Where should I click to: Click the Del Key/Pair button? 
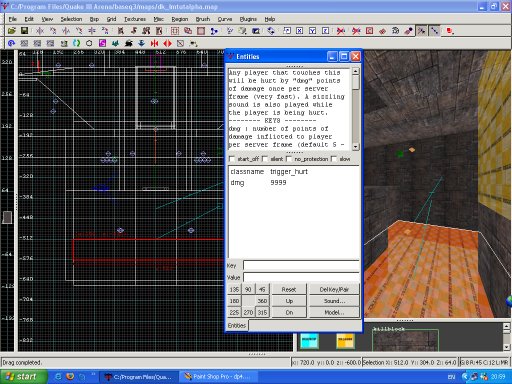point(334,289)
